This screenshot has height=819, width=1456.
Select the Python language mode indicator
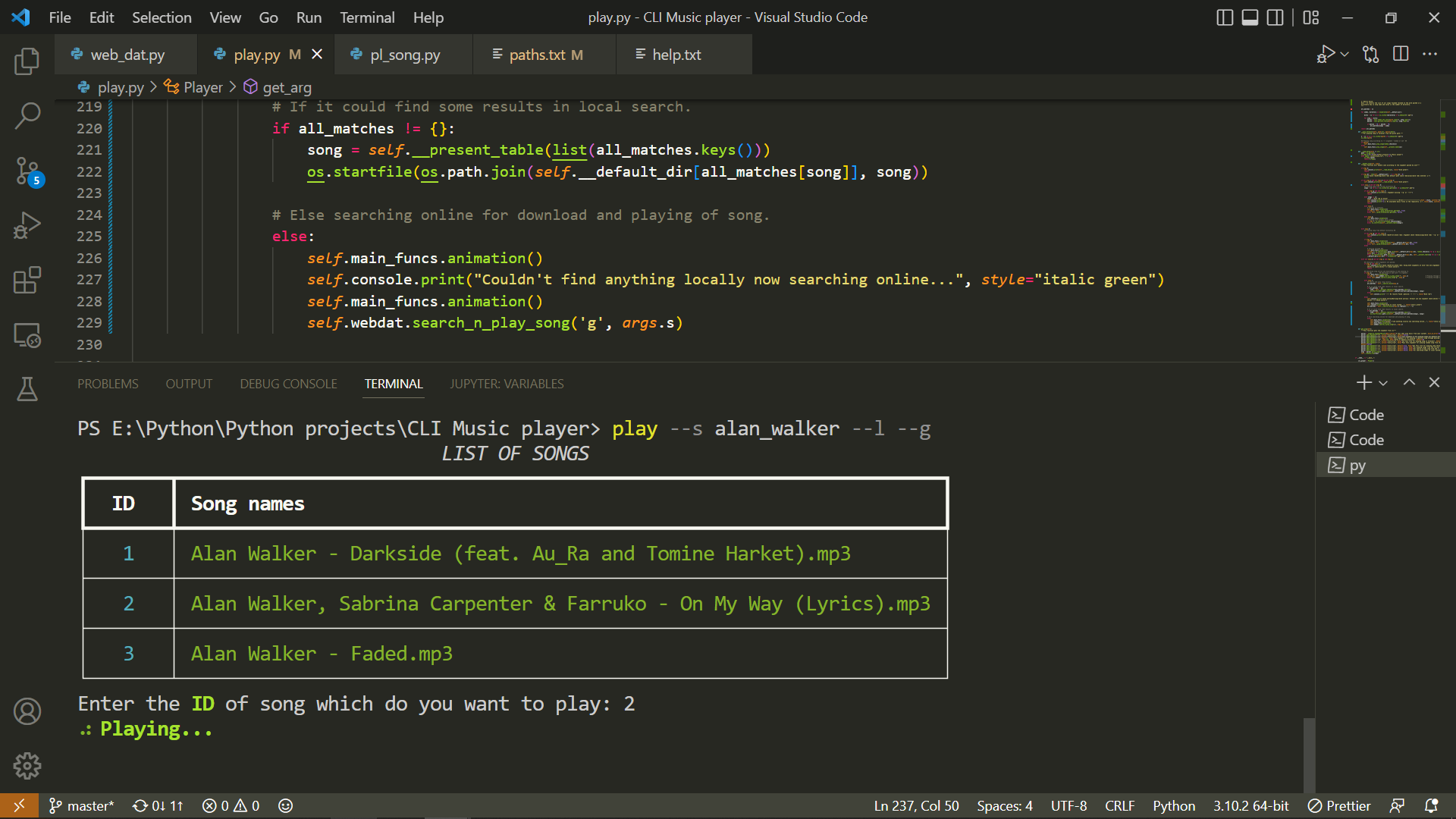click(1173, 805)
